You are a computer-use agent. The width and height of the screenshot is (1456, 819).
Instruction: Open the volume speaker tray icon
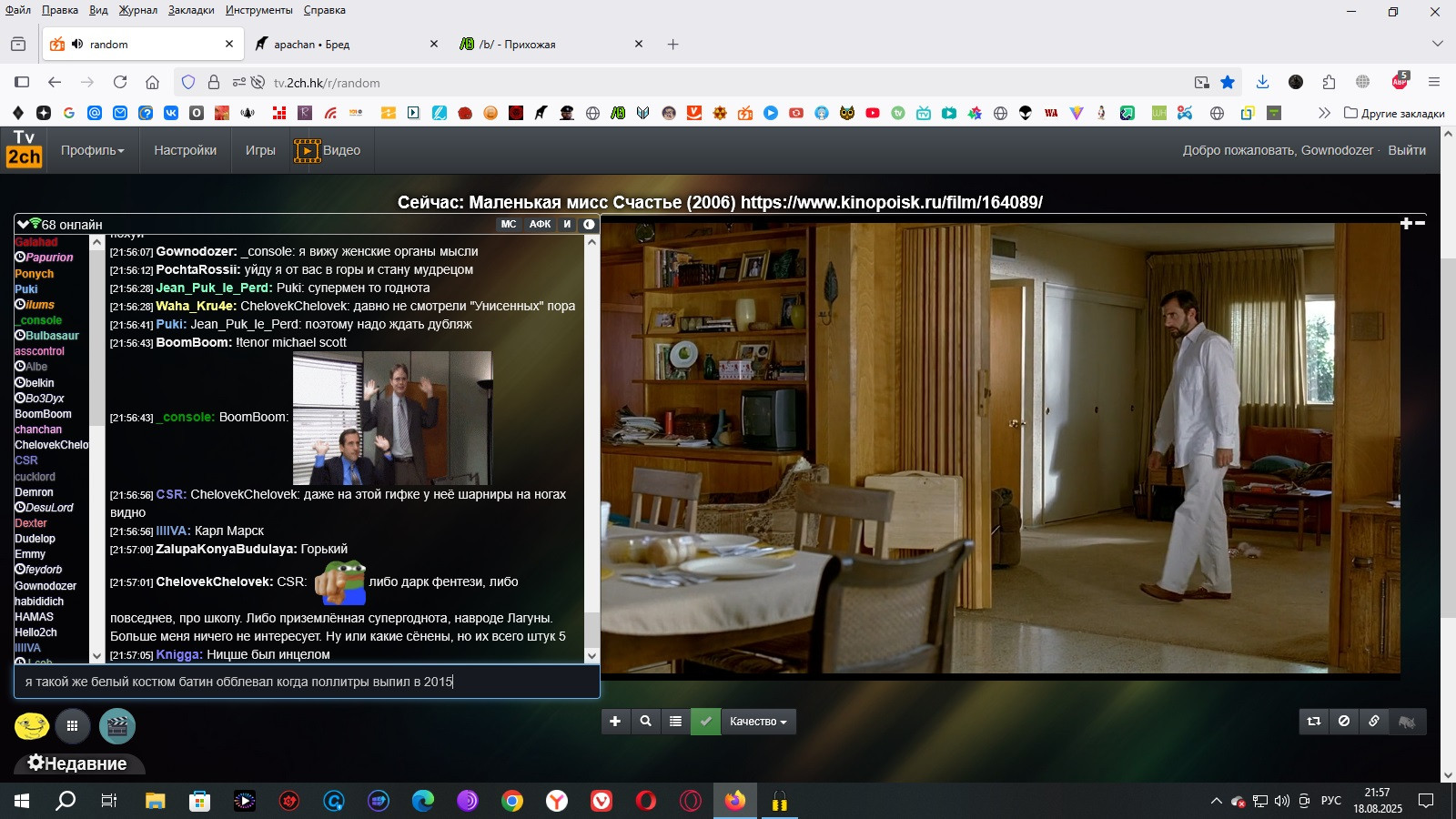coord(1282,801)
